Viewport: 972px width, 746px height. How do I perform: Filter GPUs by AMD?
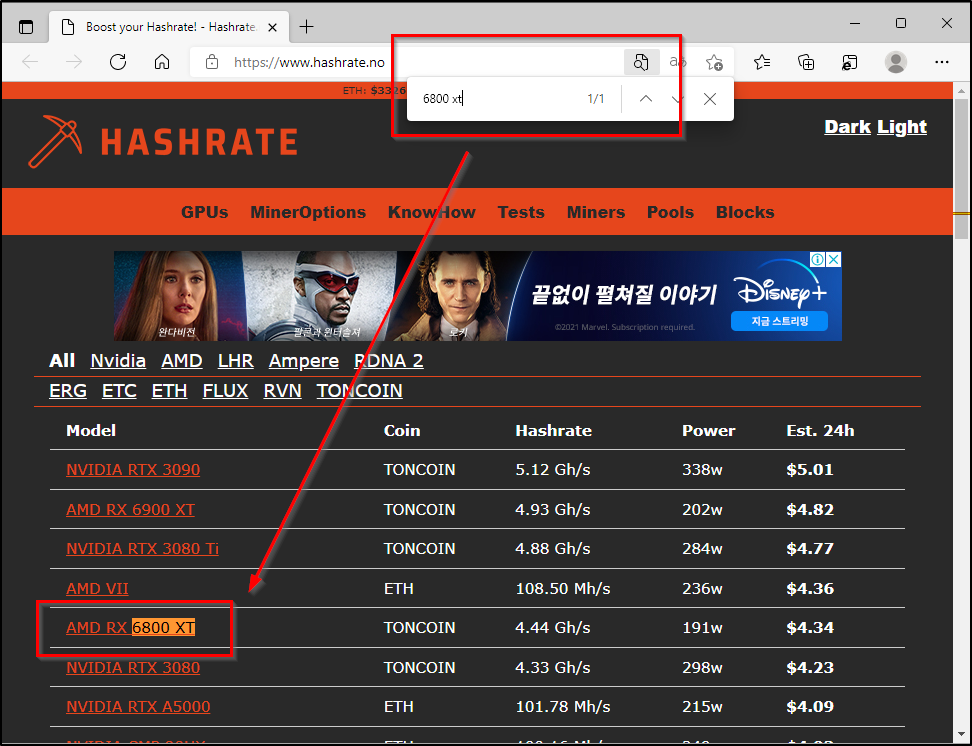click(182, 361)
